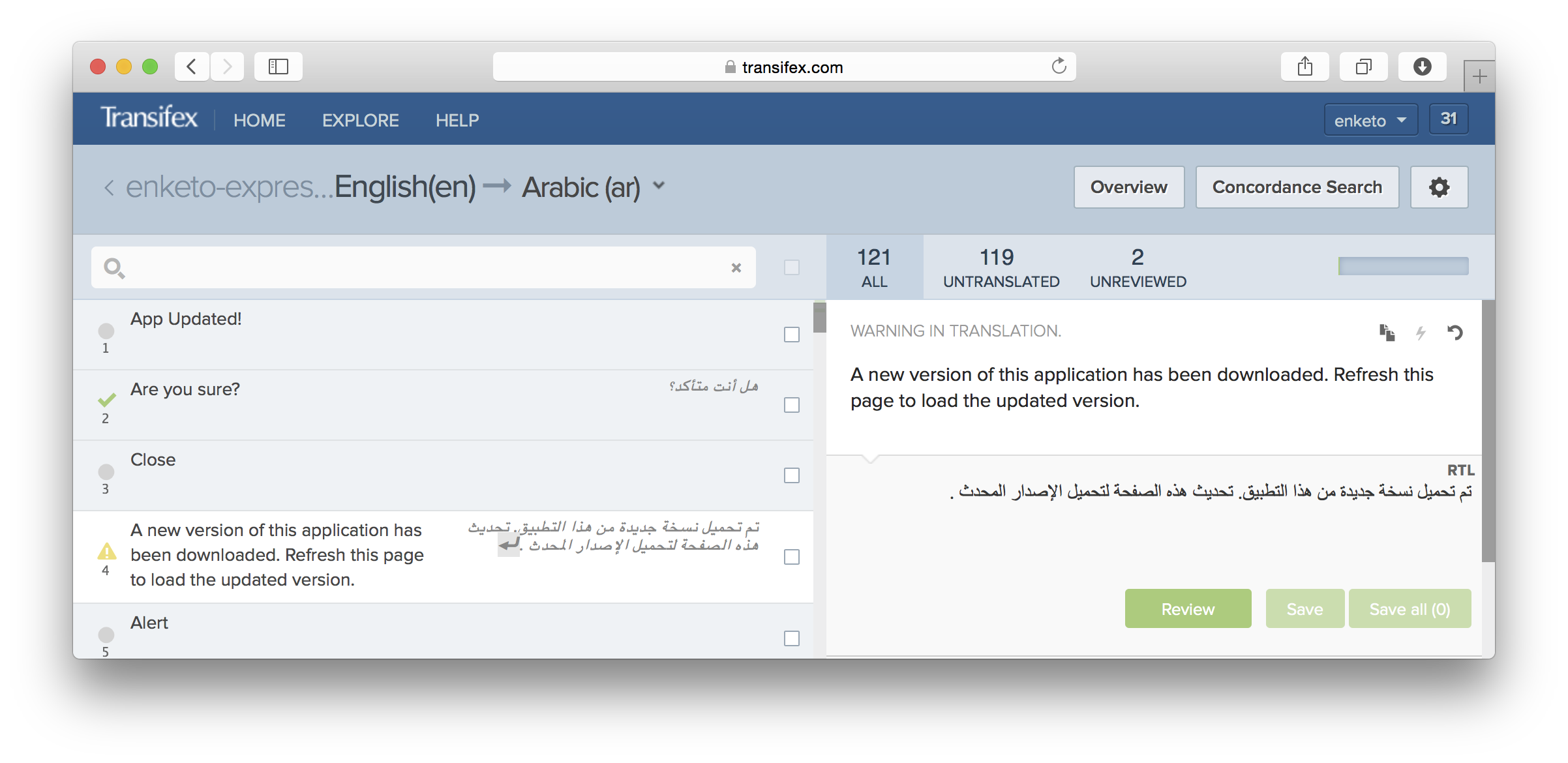The height and width of the screenshot is (763, 1568).
Task: Open the editor settings gear
Action: (x=1439, y=187)
